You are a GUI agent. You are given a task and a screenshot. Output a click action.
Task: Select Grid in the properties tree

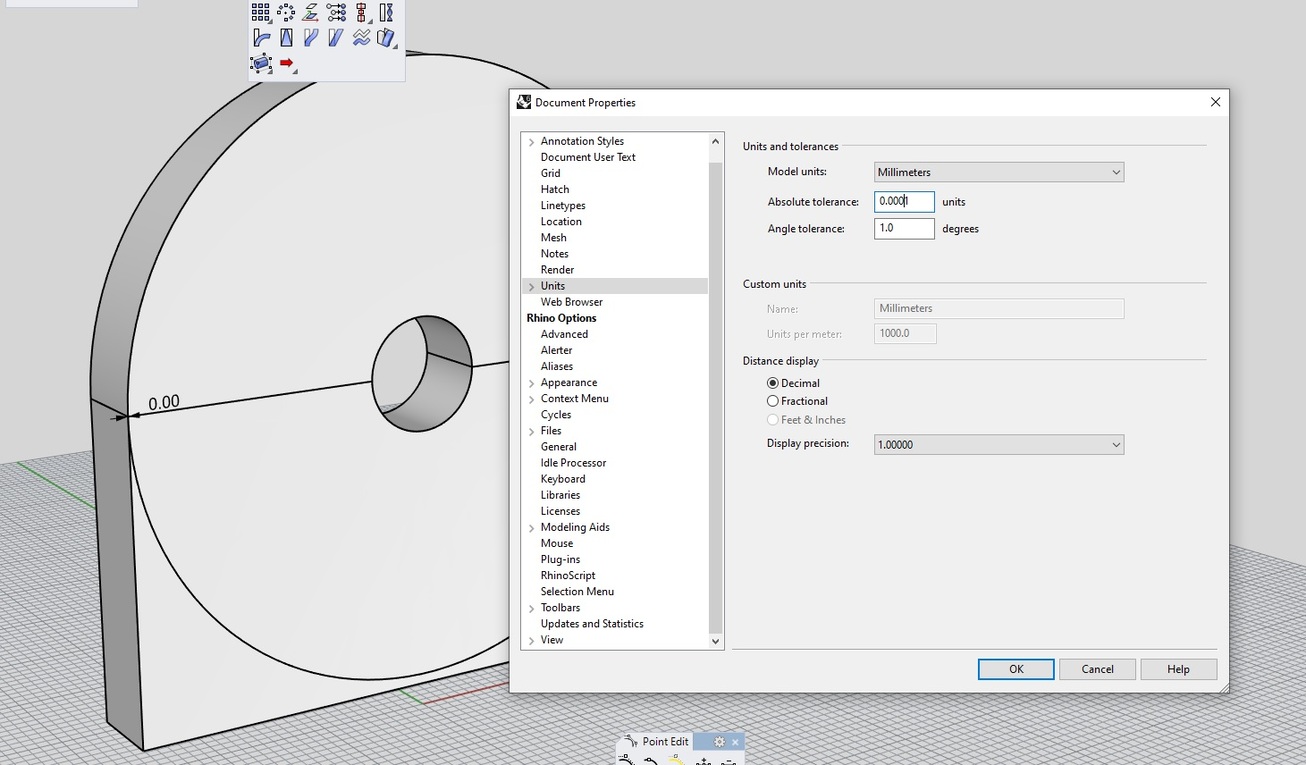coord(550,173)
